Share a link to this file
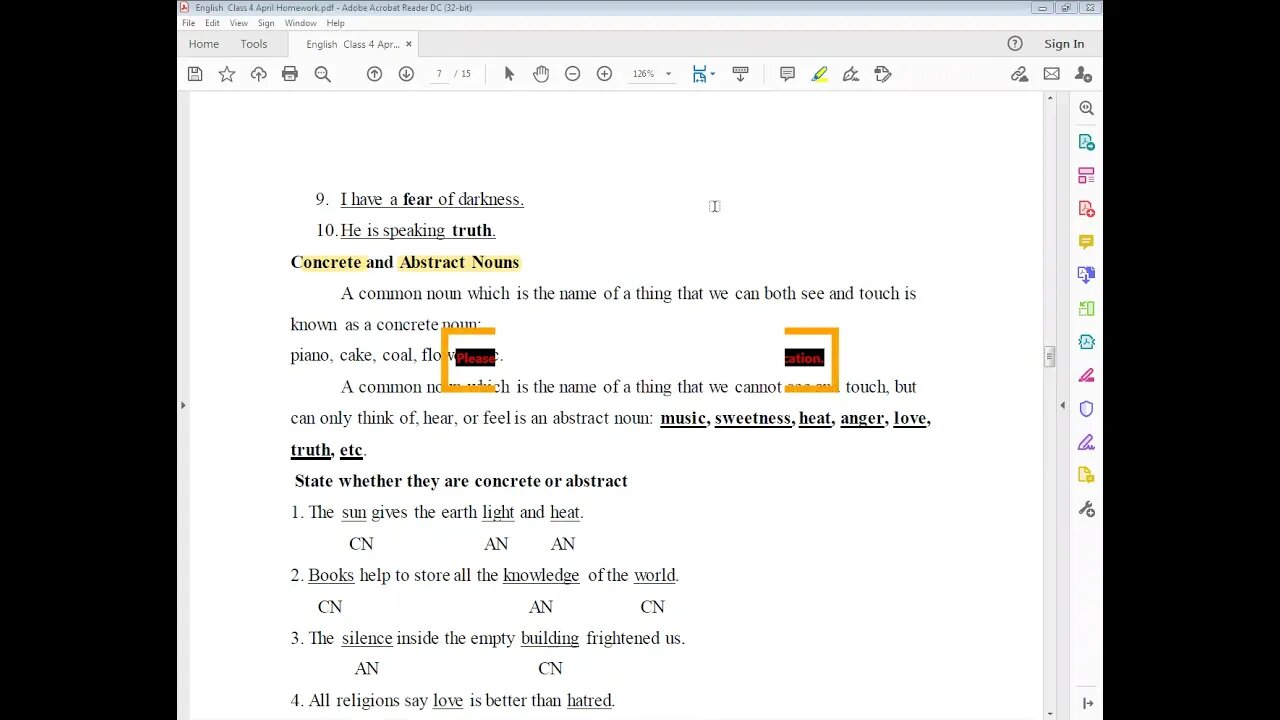The image size is (1280, 720). pos(1019,74)
